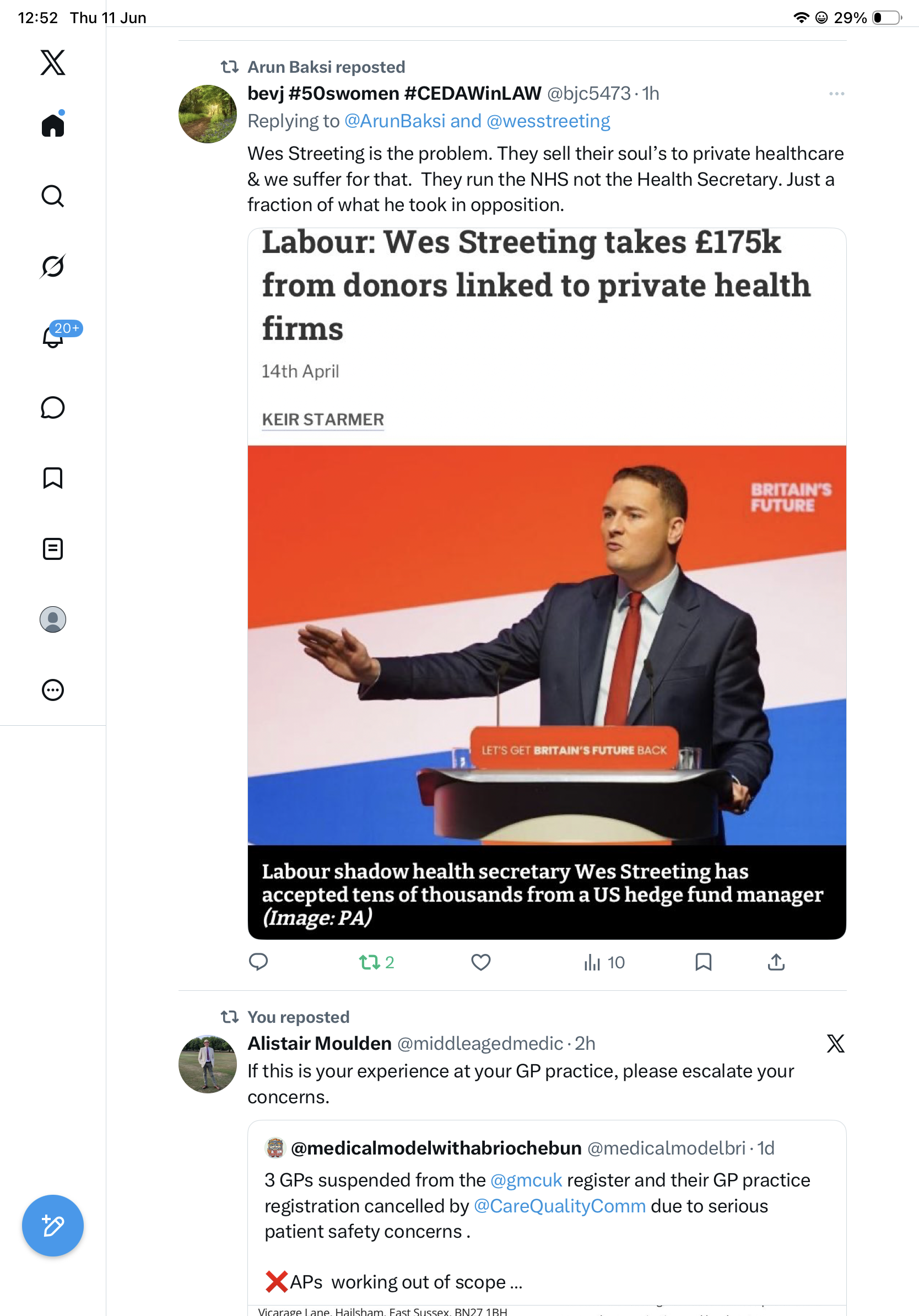Image resolution: width=919 pixels, height=1316 pixels.
Task: Open the Wes Streeting article image
Action: 547,645
